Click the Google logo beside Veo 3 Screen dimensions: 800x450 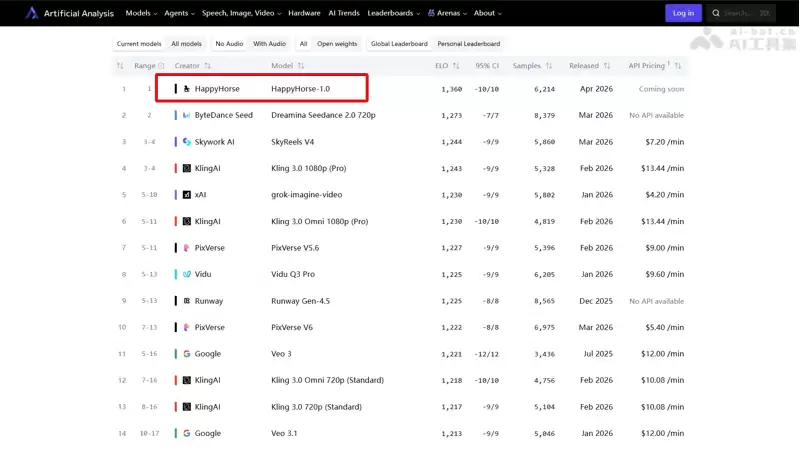click(x=187, y=354)
